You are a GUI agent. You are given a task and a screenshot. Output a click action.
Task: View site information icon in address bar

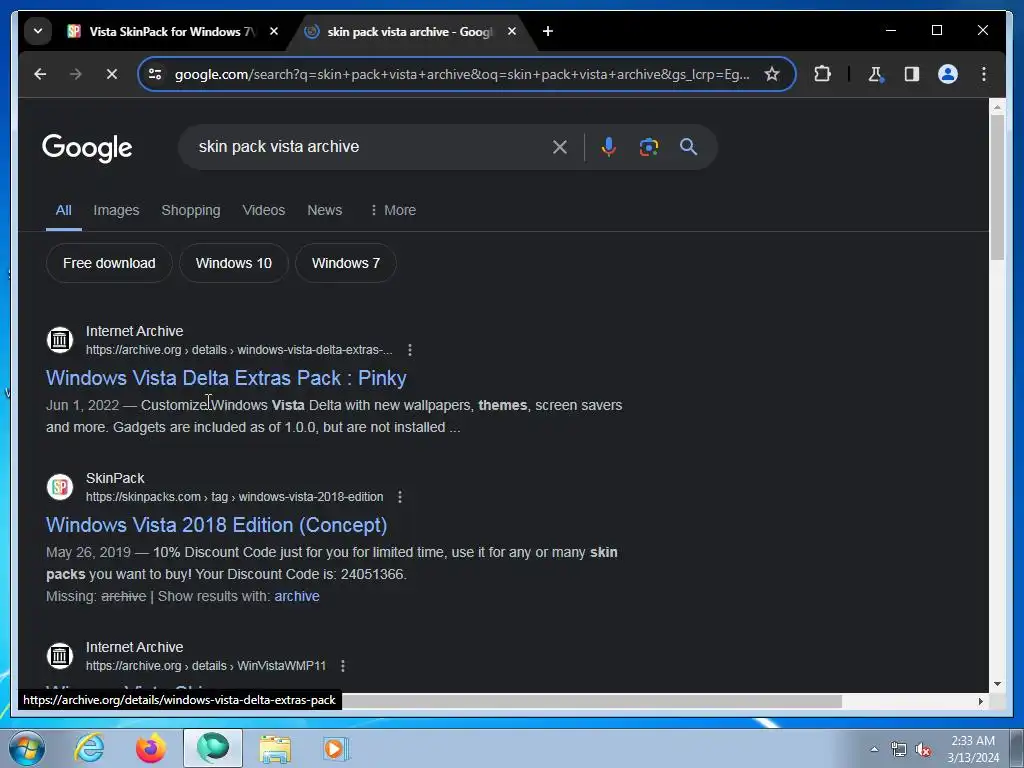click(155, 74)
